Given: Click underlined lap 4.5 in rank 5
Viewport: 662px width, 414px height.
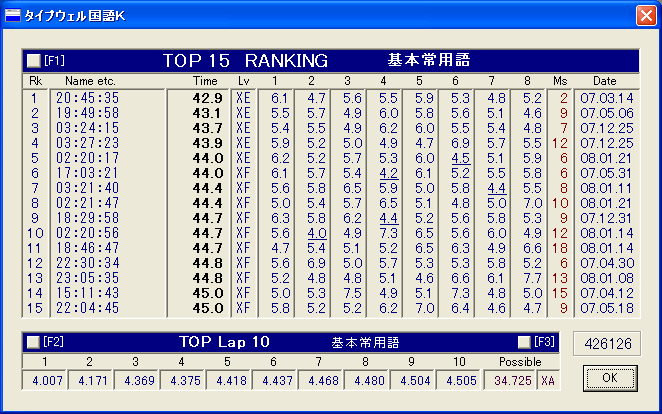Looking at the screenshot, I should pos(460,158).
